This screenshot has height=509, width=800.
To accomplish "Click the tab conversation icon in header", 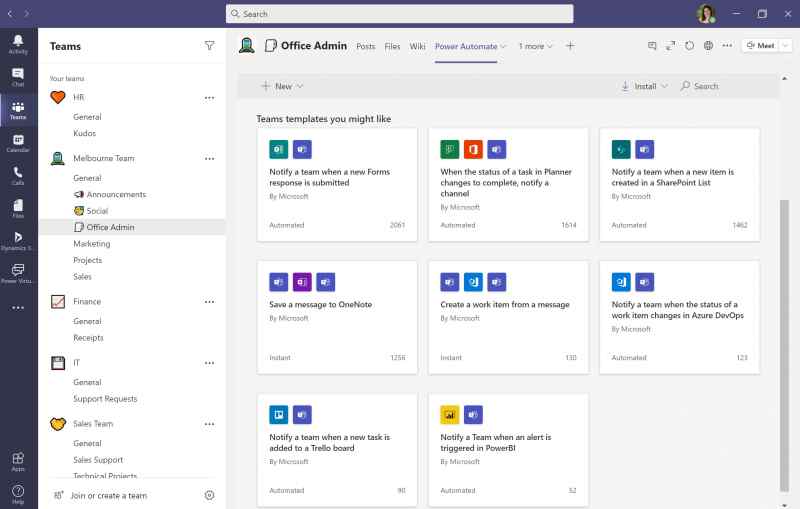I will pos(652,46).
